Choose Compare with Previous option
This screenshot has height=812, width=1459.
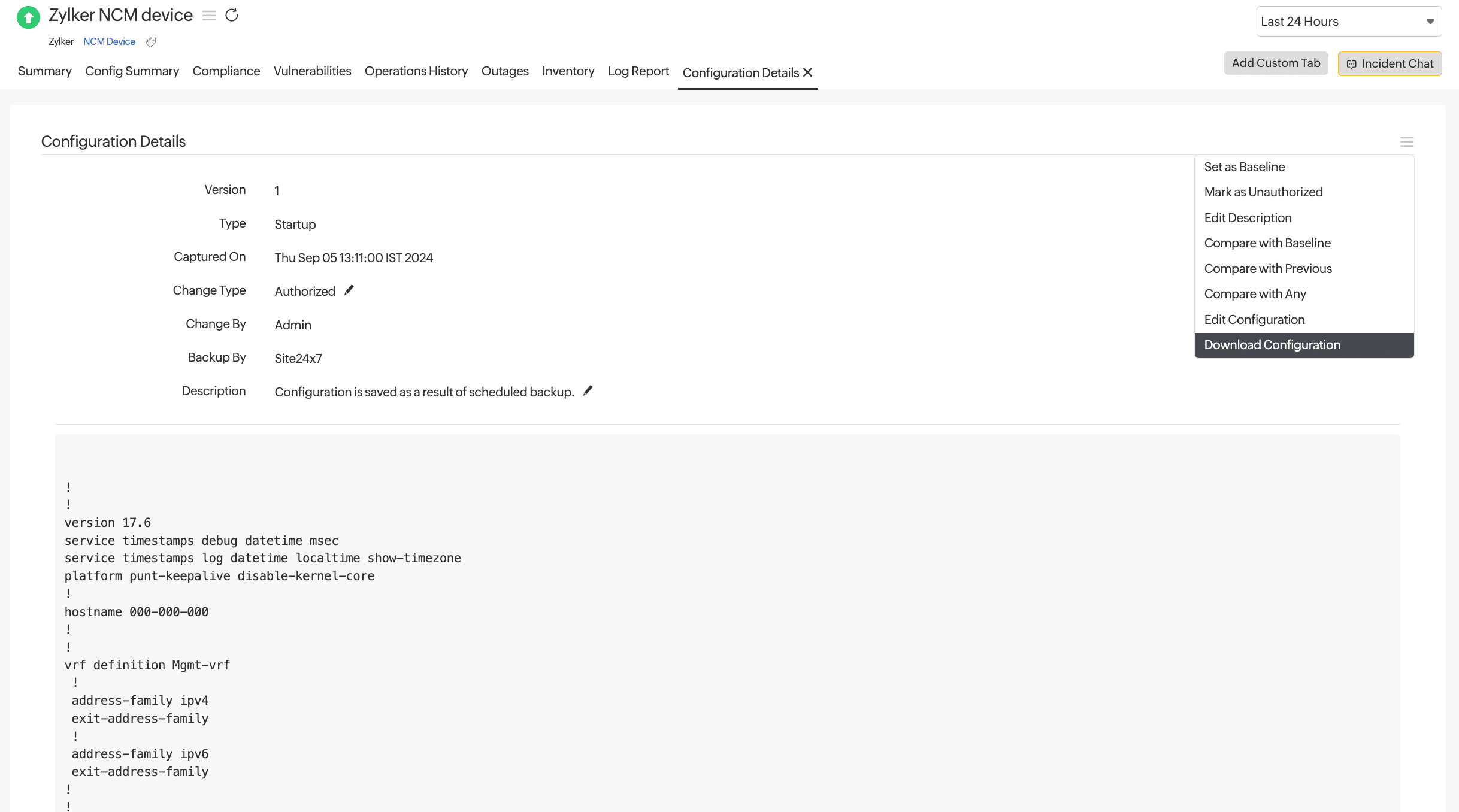(1268, 269)
